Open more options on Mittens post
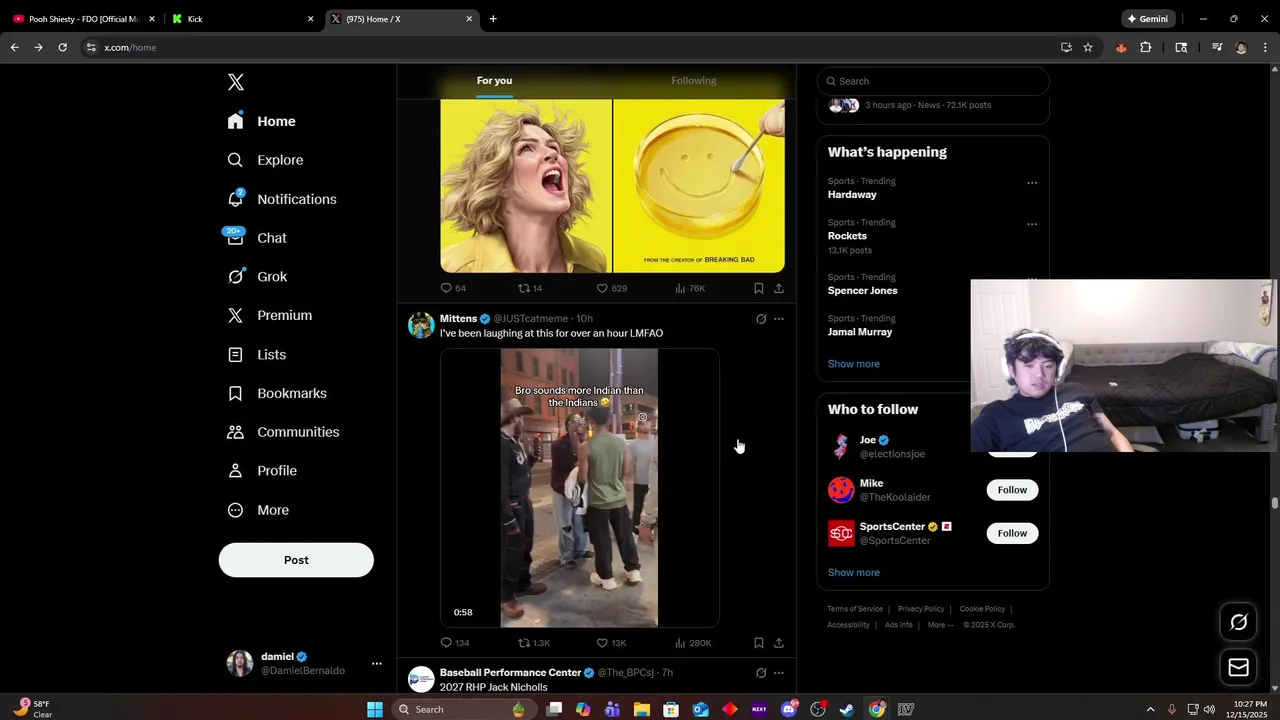 779,319
